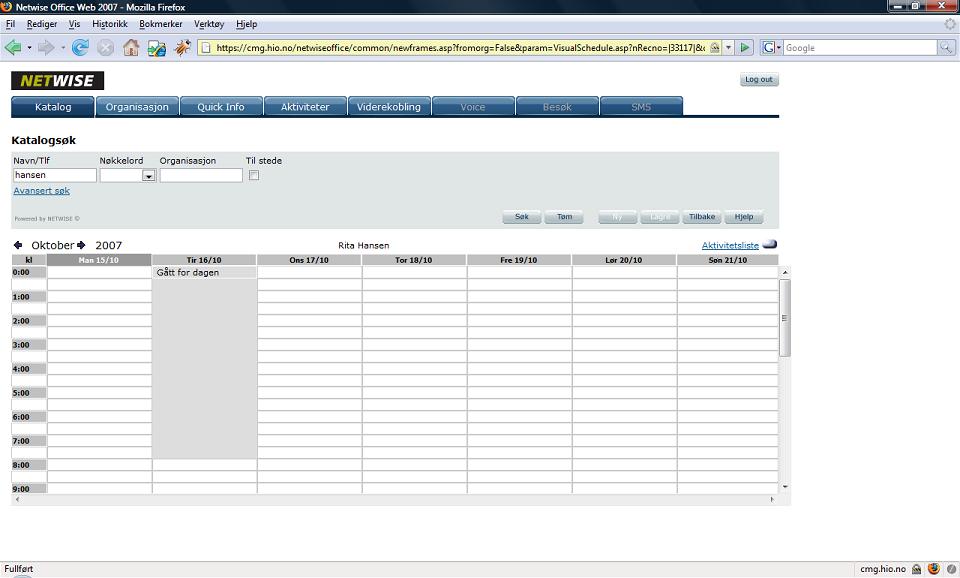Image resolution: width=960 pixels, height=578 pixels.
Task: Go back with the green Back arrow
Action: 13,47
